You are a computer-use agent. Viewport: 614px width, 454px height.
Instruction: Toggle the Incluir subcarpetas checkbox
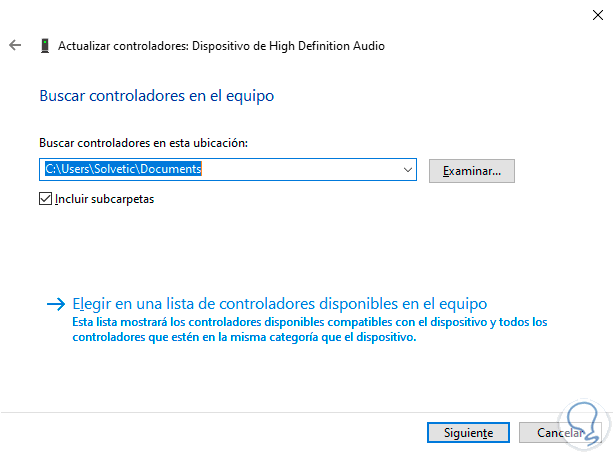pyautogui.click(x=45, y=198)
